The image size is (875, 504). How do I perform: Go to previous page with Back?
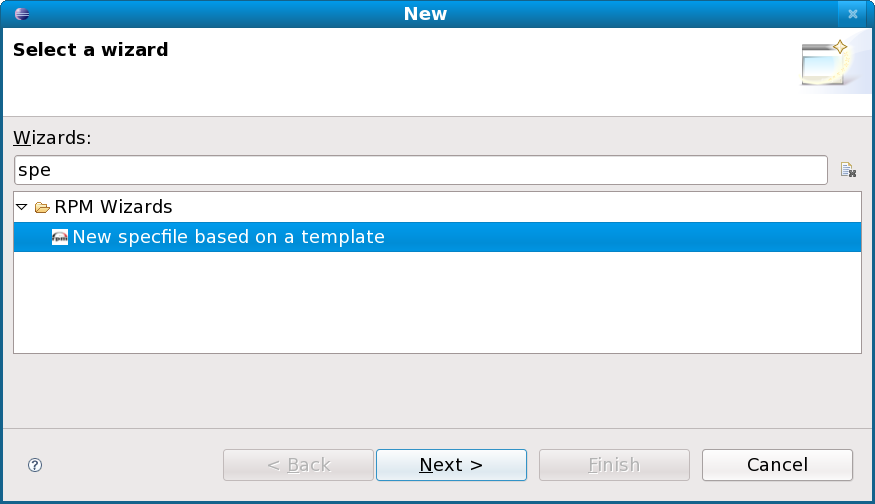tap(299, 465)
